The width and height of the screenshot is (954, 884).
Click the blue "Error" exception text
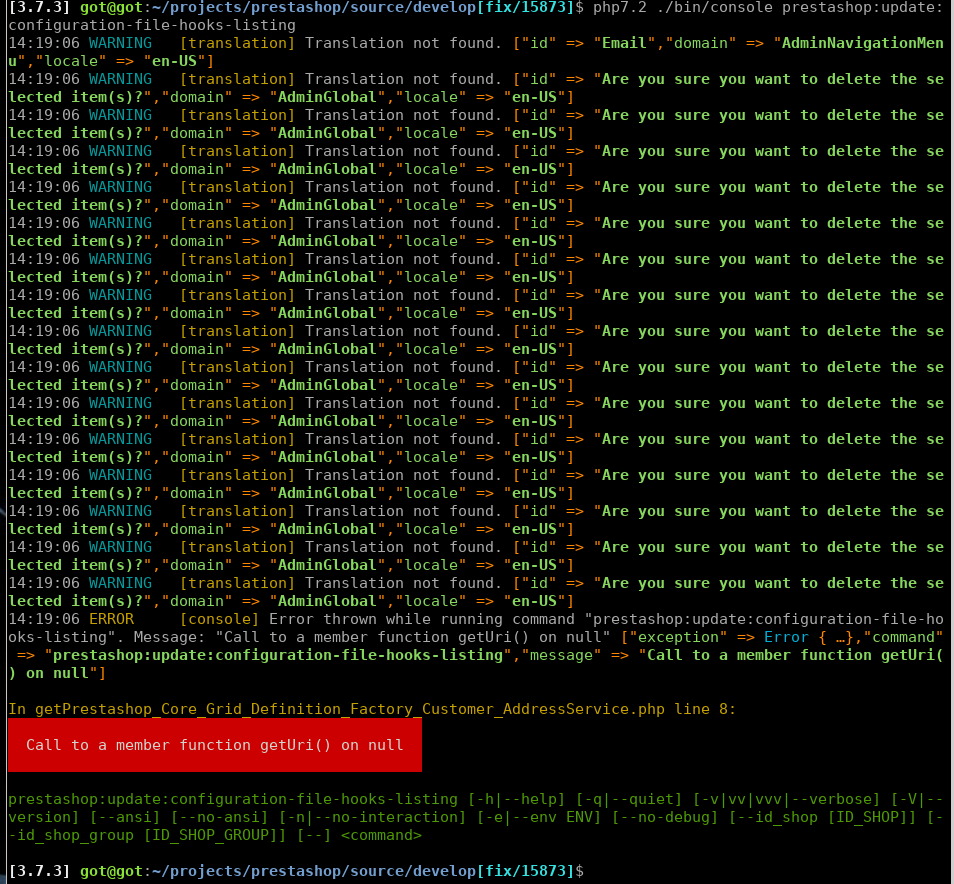[x=787, y=637]
